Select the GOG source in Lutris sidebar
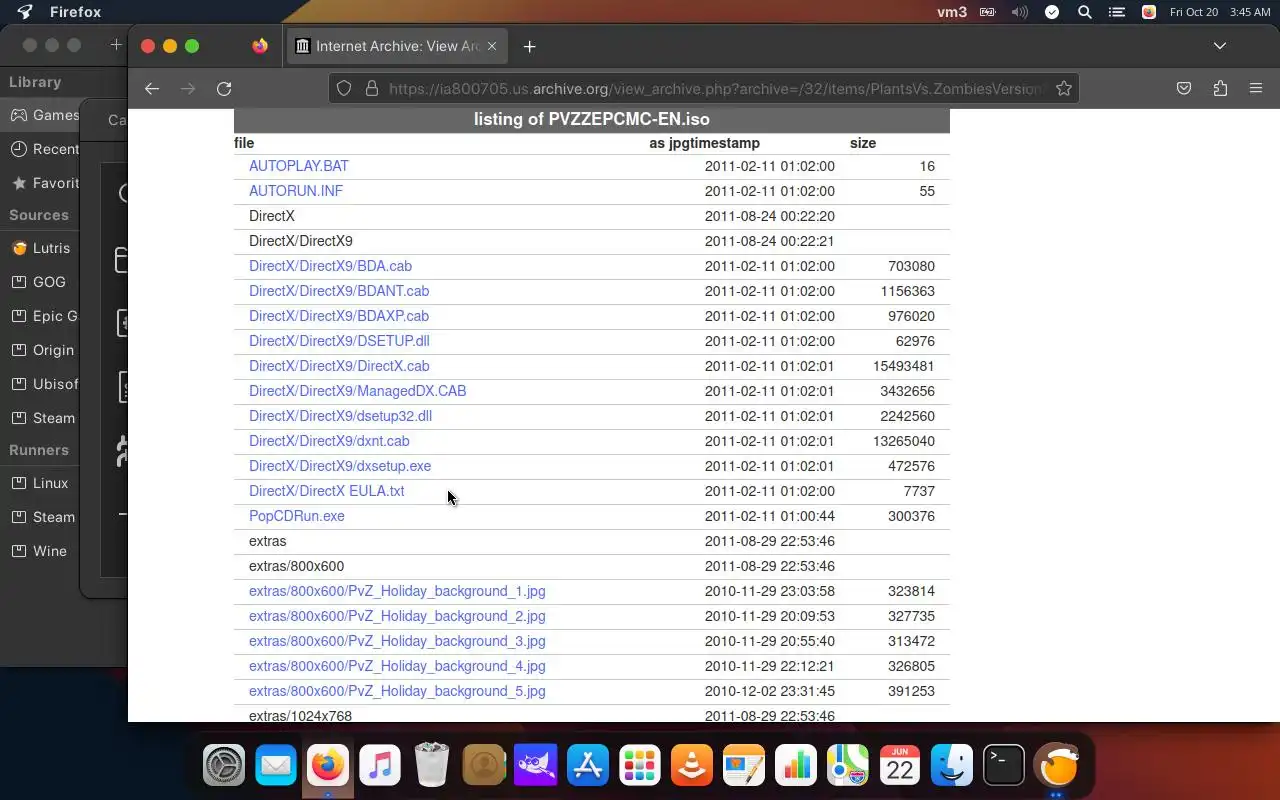This screenshot has height=800, width=1280. tap(40, 282)
